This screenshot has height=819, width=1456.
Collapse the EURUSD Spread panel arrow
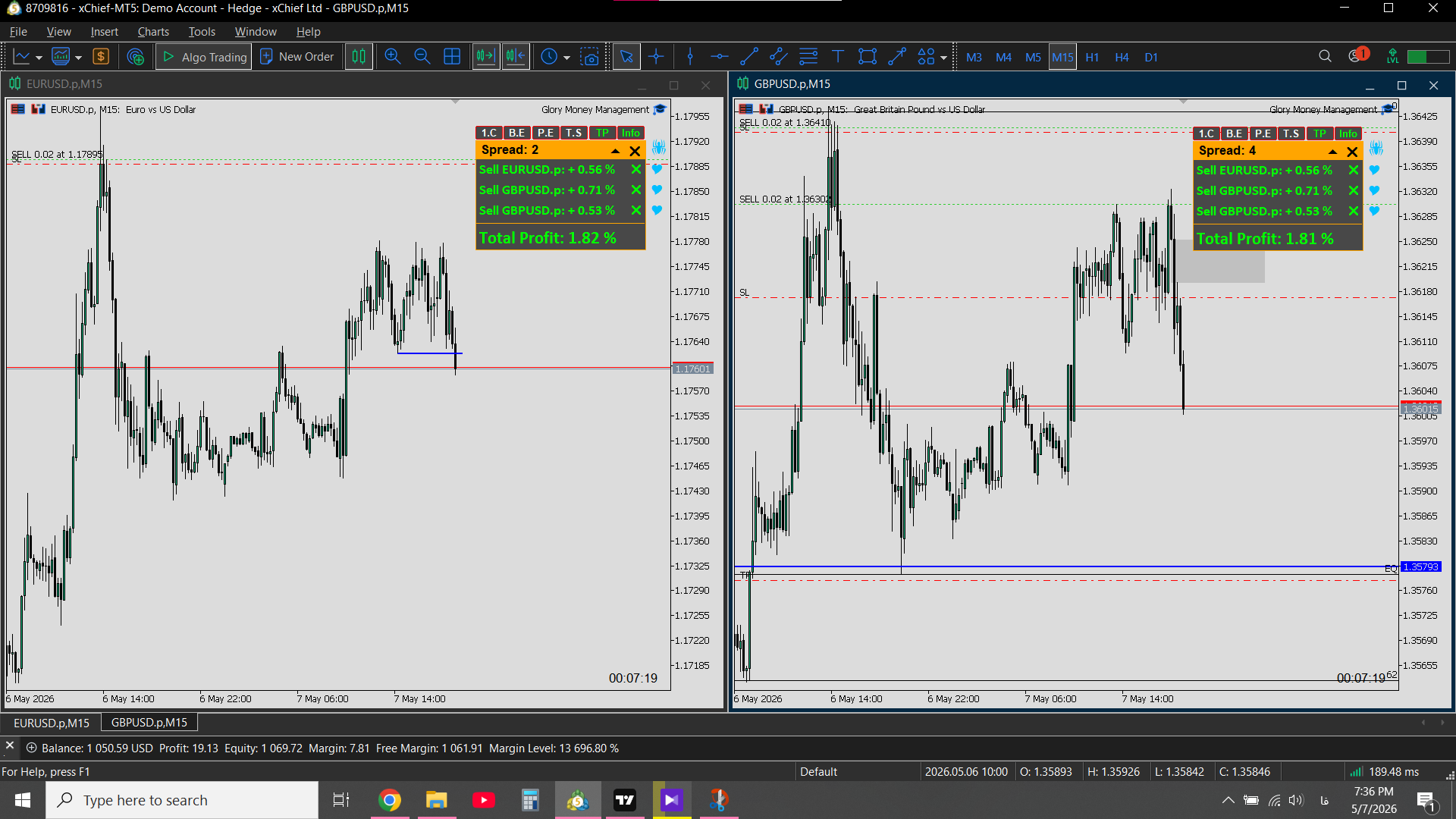[x=616, y=151]
